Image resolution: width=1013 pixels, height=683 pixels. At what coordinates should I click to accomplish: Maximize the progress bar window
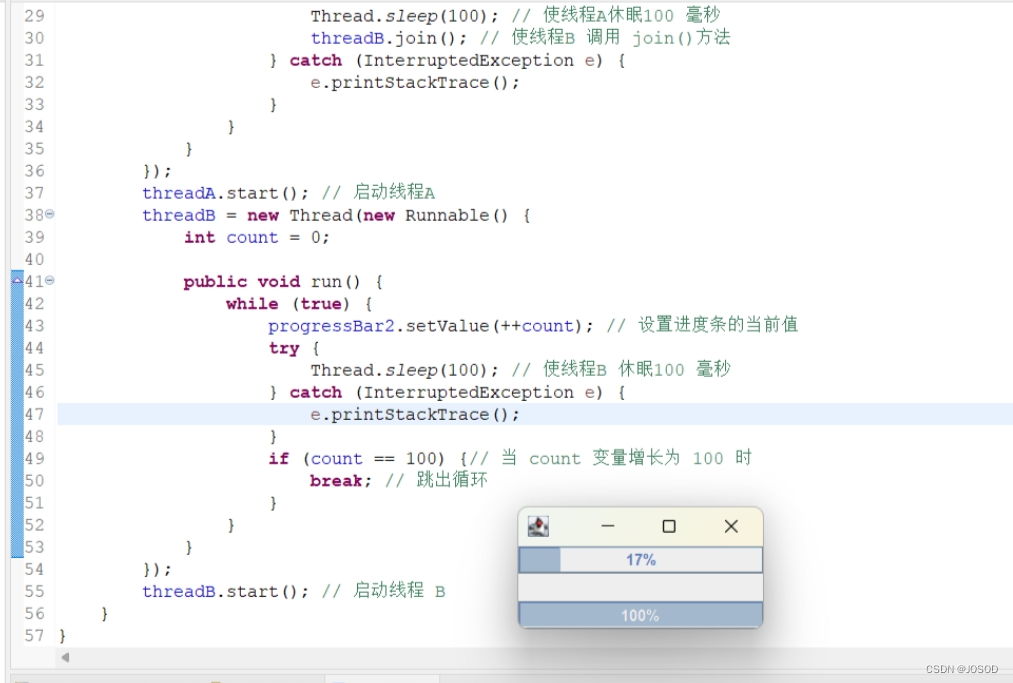[669, 527]
